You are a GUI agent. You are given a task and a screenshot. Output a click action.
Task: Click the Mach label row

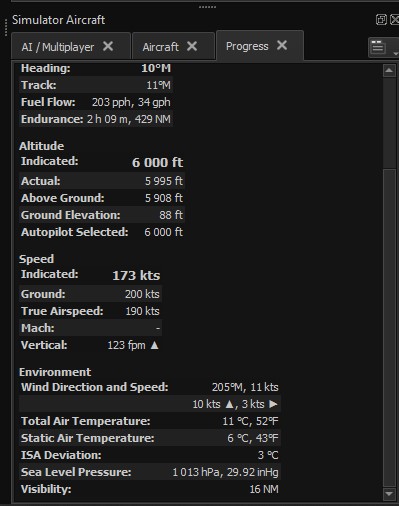pyautogui.click(x=90, y=328)
